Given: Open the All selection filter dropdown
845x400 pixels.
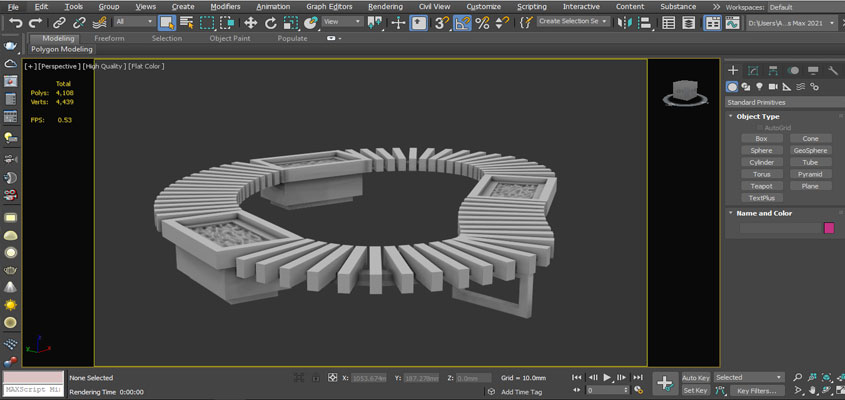Looking at the screenshot, I should tap(135, 22).
